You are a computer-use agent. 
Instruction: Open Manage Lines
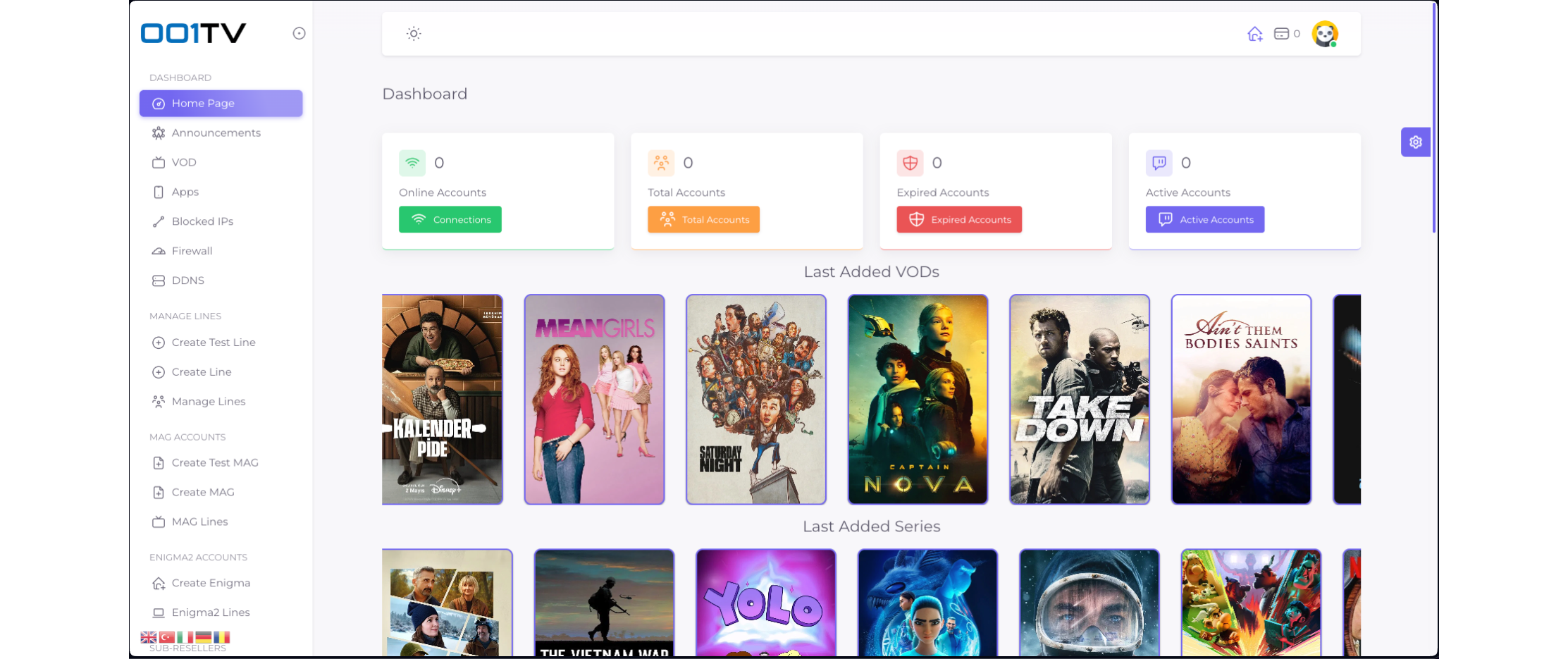[x=221, y=402]
